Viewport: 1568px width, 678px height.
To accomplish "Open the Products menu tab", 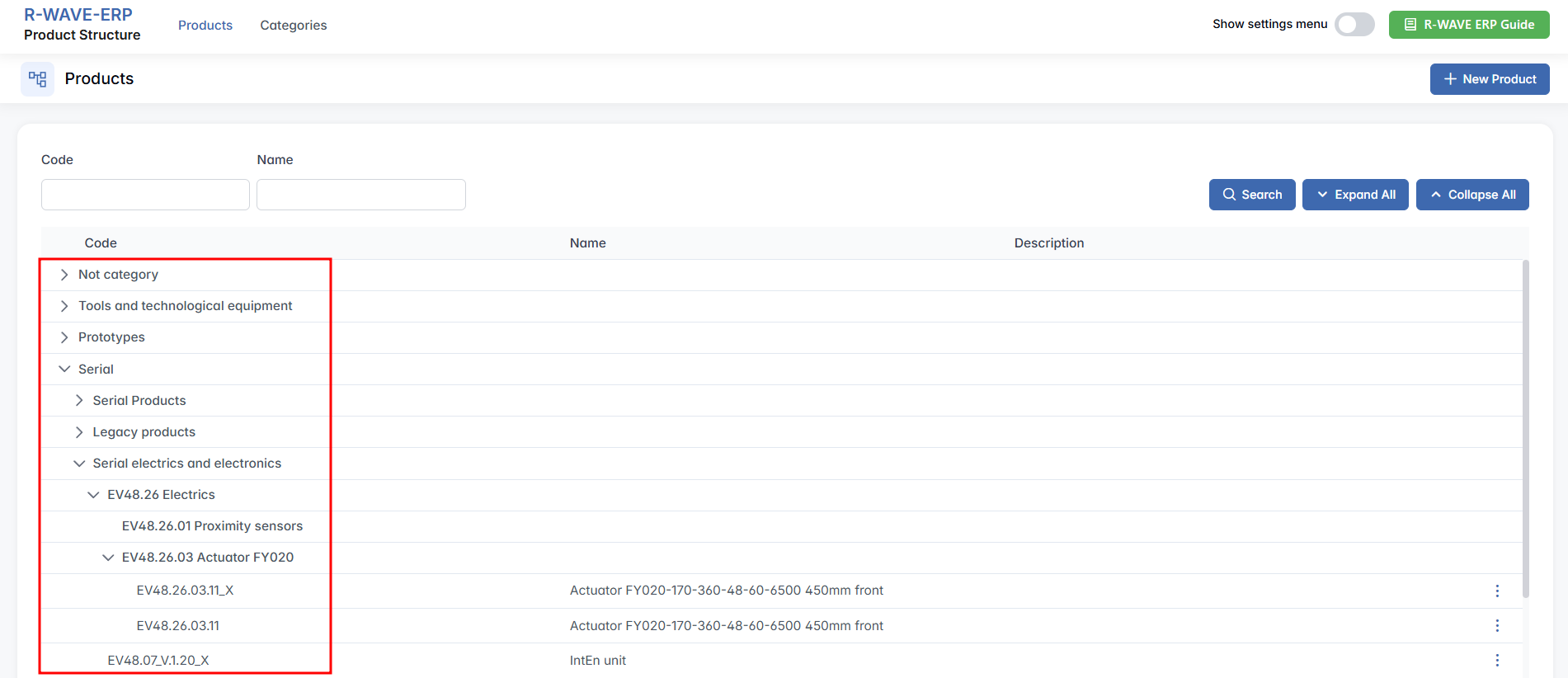I will (205, 26).
